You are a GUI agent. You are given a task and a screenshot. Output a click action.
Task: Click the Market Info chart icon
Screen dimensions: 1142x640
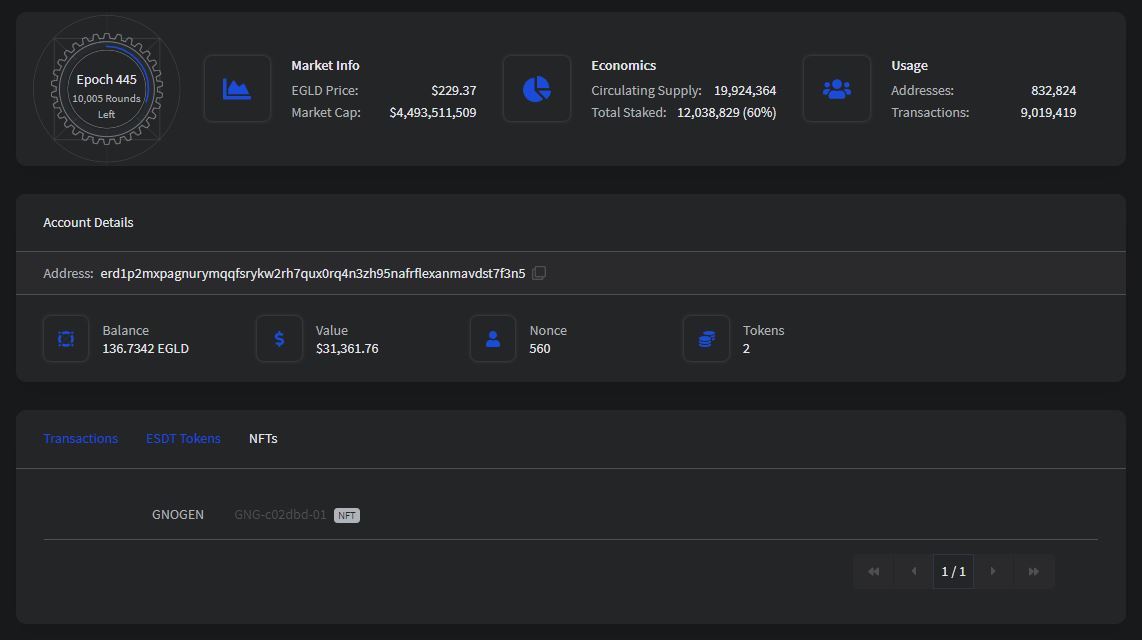(237, 89)
